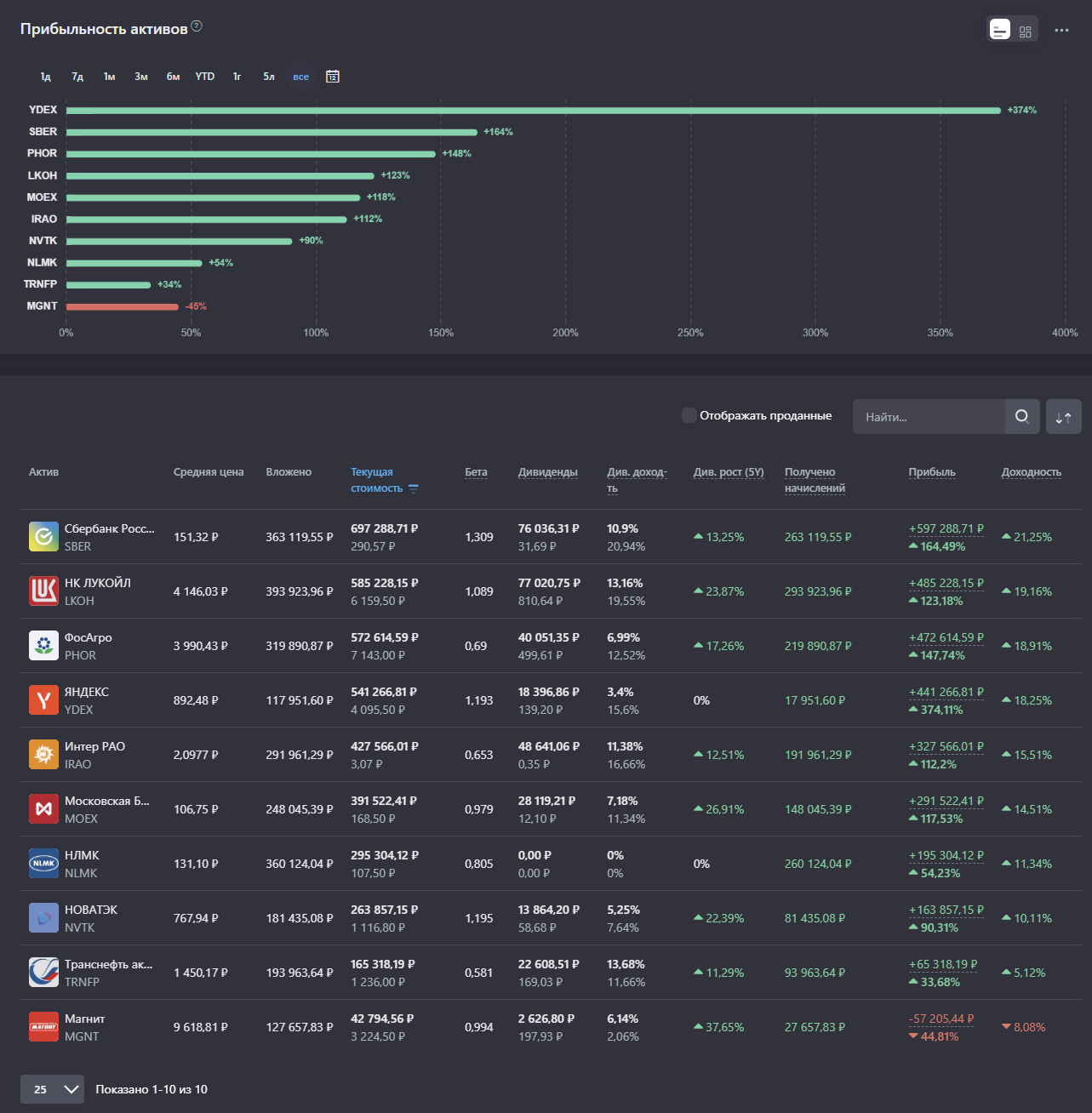1092x1113 pixels.
Task: Click the magnifier search button
Action: click(x=1022, y=417)
